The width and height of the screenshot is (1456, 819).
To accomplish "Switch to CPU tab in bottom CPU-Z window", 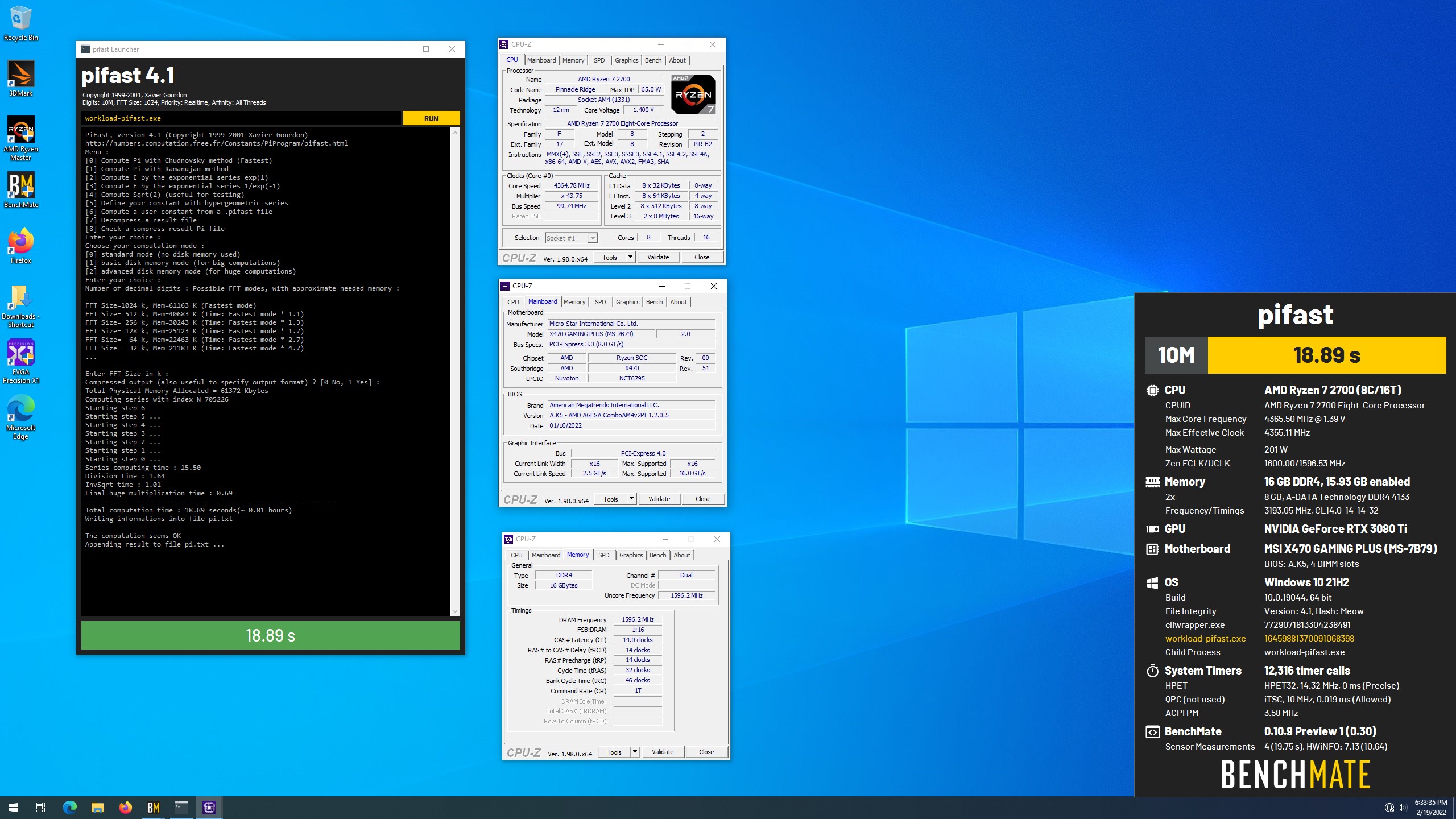I will [x=516, y=555].
